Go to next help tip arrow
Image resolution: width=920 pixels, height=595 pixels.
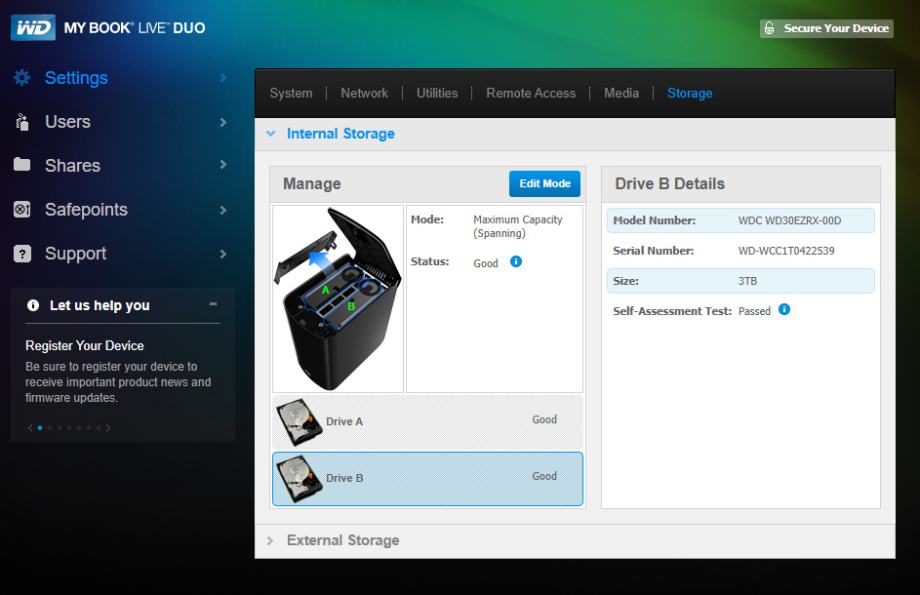[x=108, y=428]
